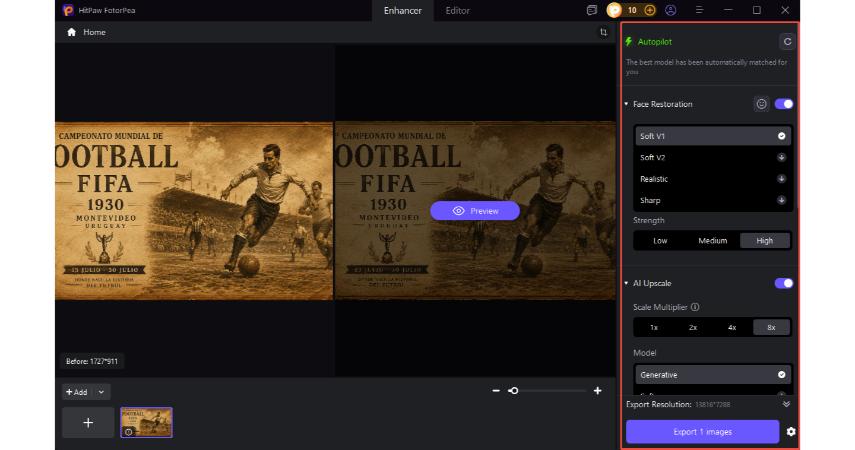The image size is (855, 450).
Task: Download the Realistic model
Action: pyautogui.click(x=781, y=178)
